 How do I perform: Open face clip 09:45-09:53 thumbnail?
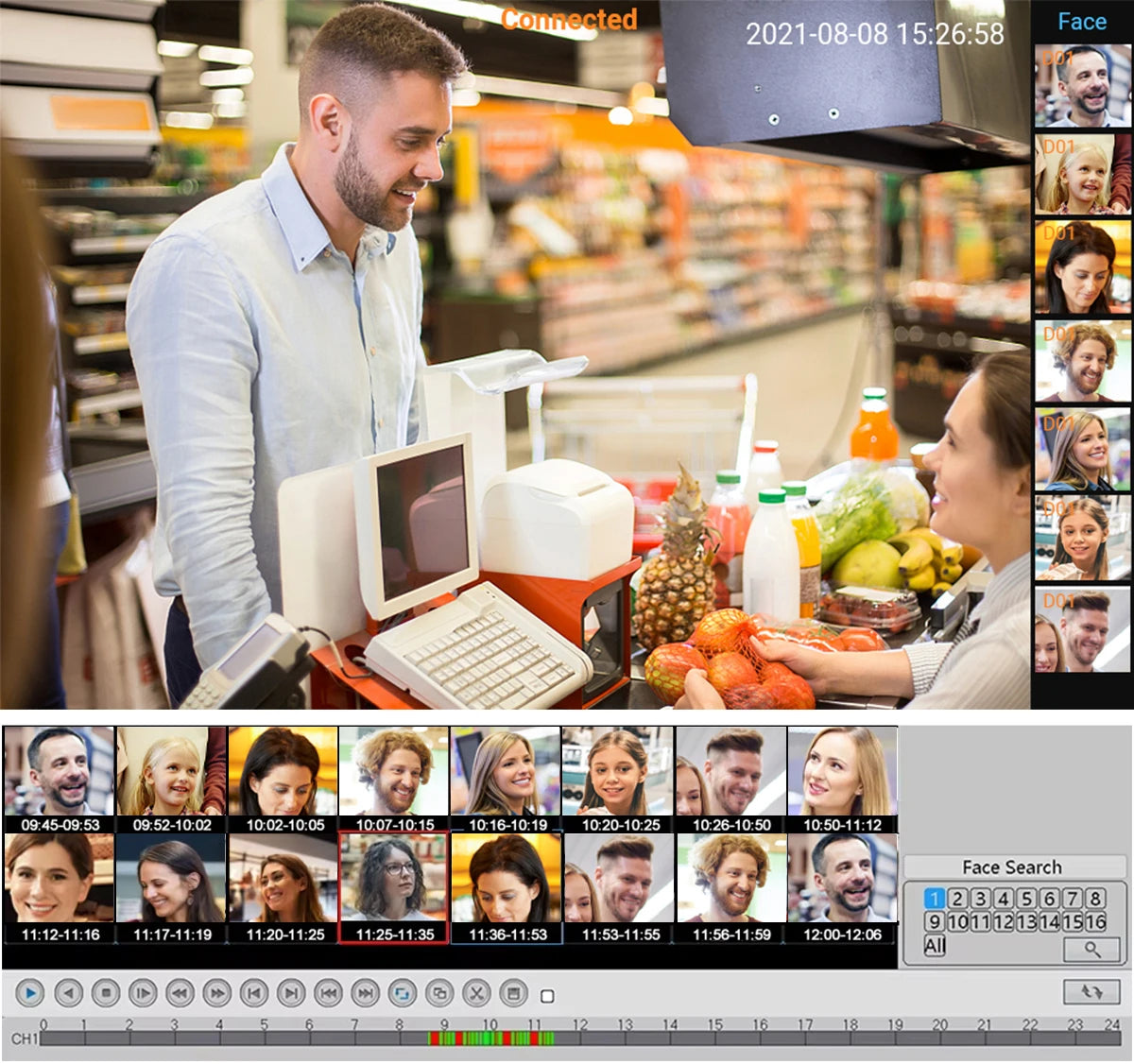(60, 780)
